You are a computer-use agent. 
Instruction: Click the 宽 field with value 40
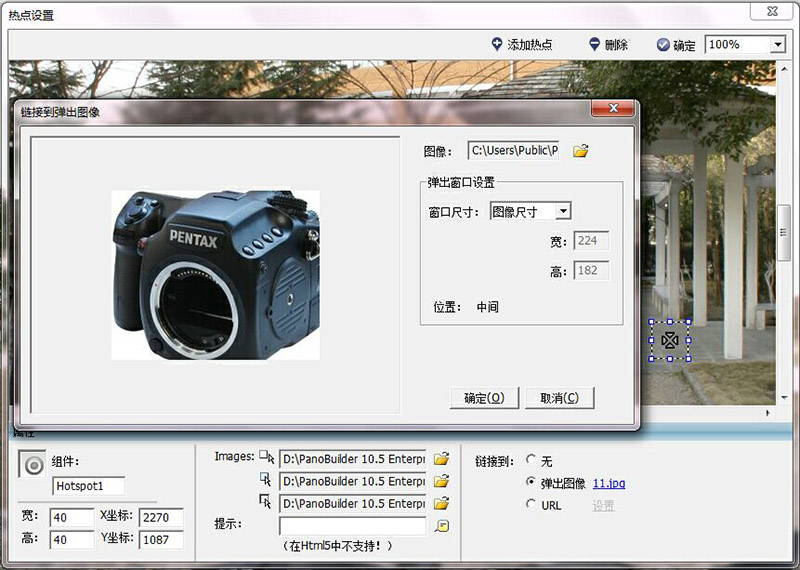[72, 517]
